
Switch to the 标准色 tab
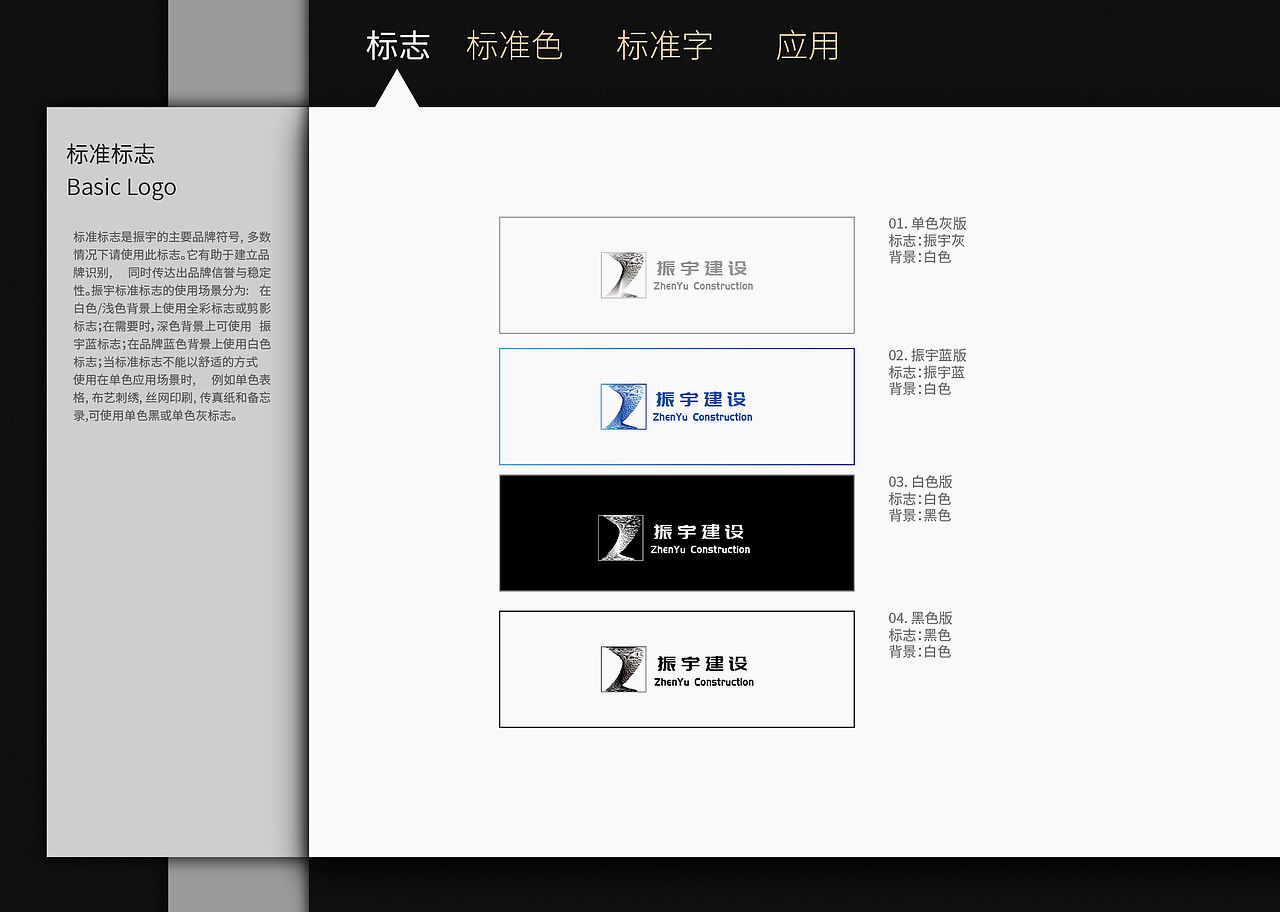click(x=516, y=45)
